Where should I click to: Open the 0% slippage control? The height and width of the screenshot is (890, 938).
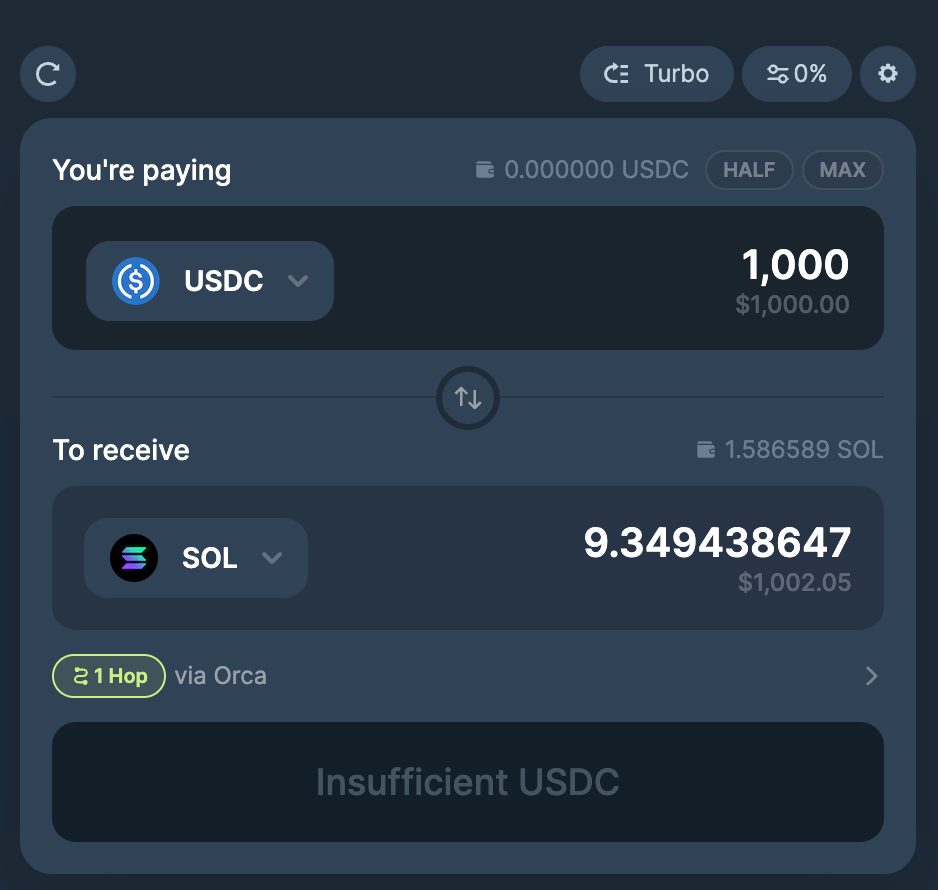coord(796,73)
